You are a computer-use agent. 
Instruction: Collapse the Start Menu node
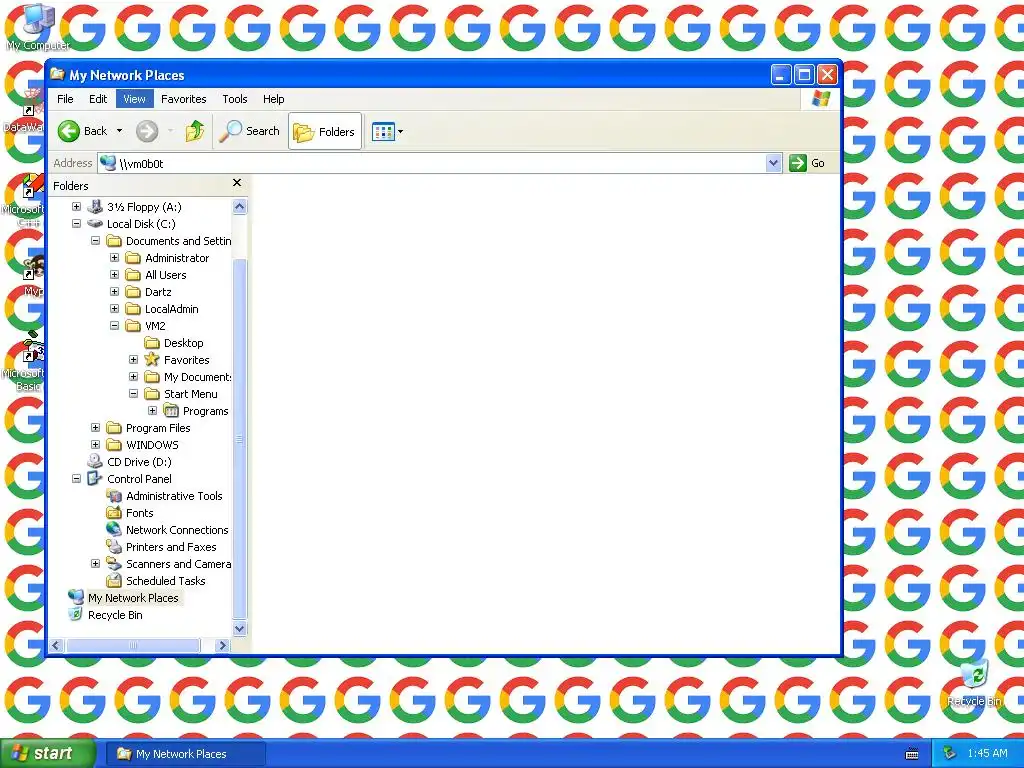coord(133,393)
